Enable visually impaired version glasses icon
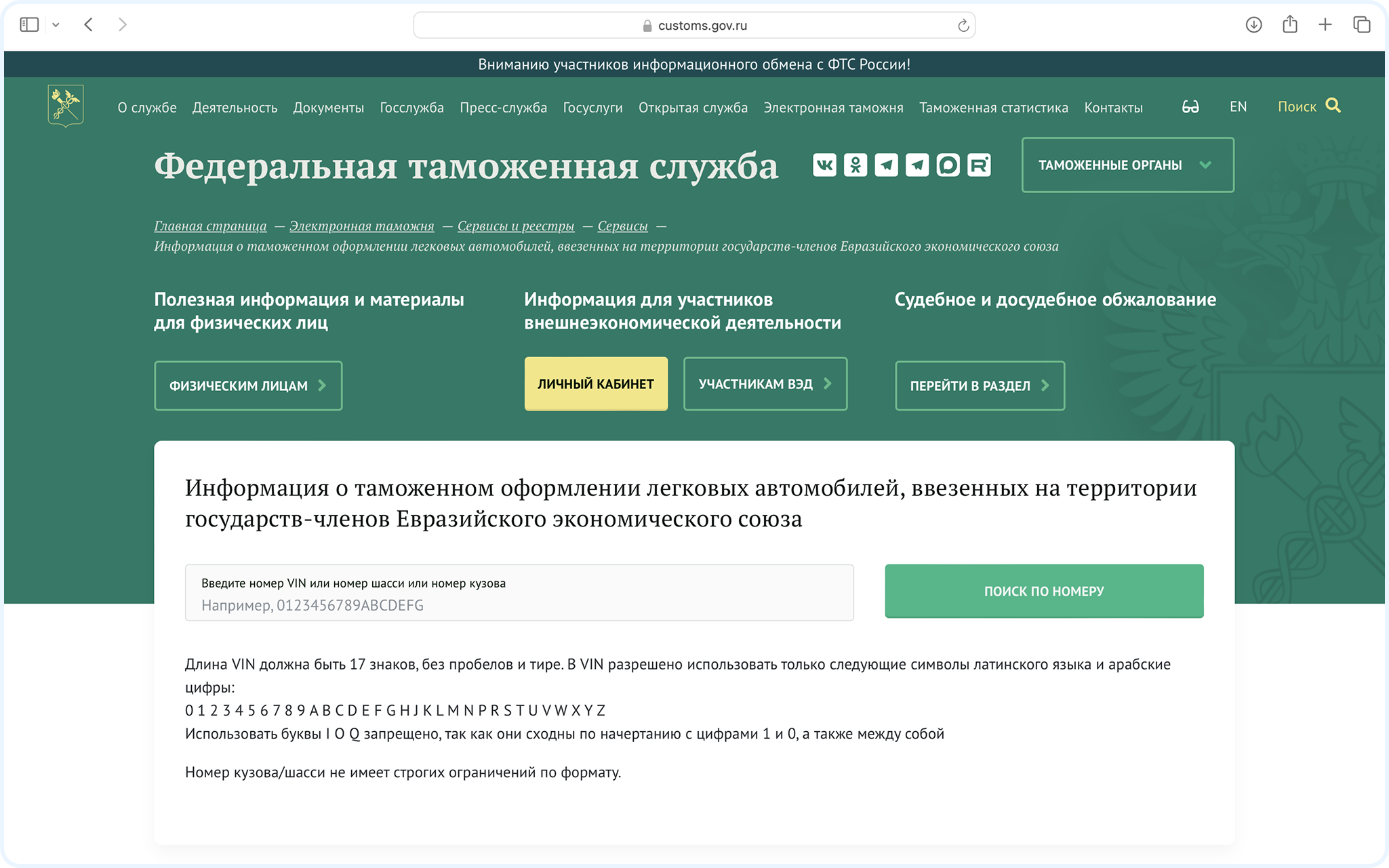The width and height of the screenshot is (1389, 868). (1190, 107)
